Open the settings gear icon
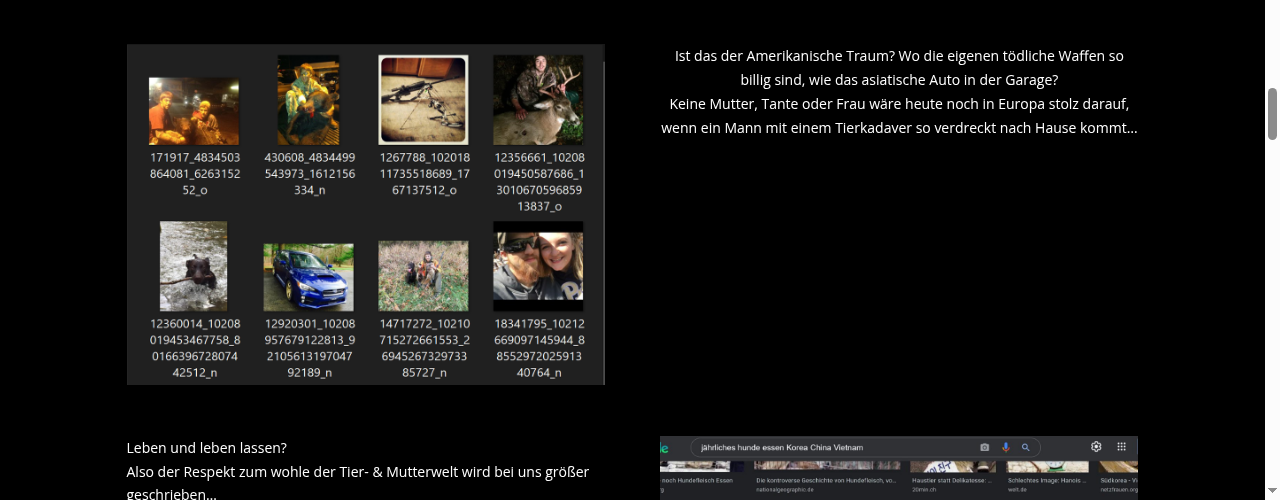 coord(1096,447)
